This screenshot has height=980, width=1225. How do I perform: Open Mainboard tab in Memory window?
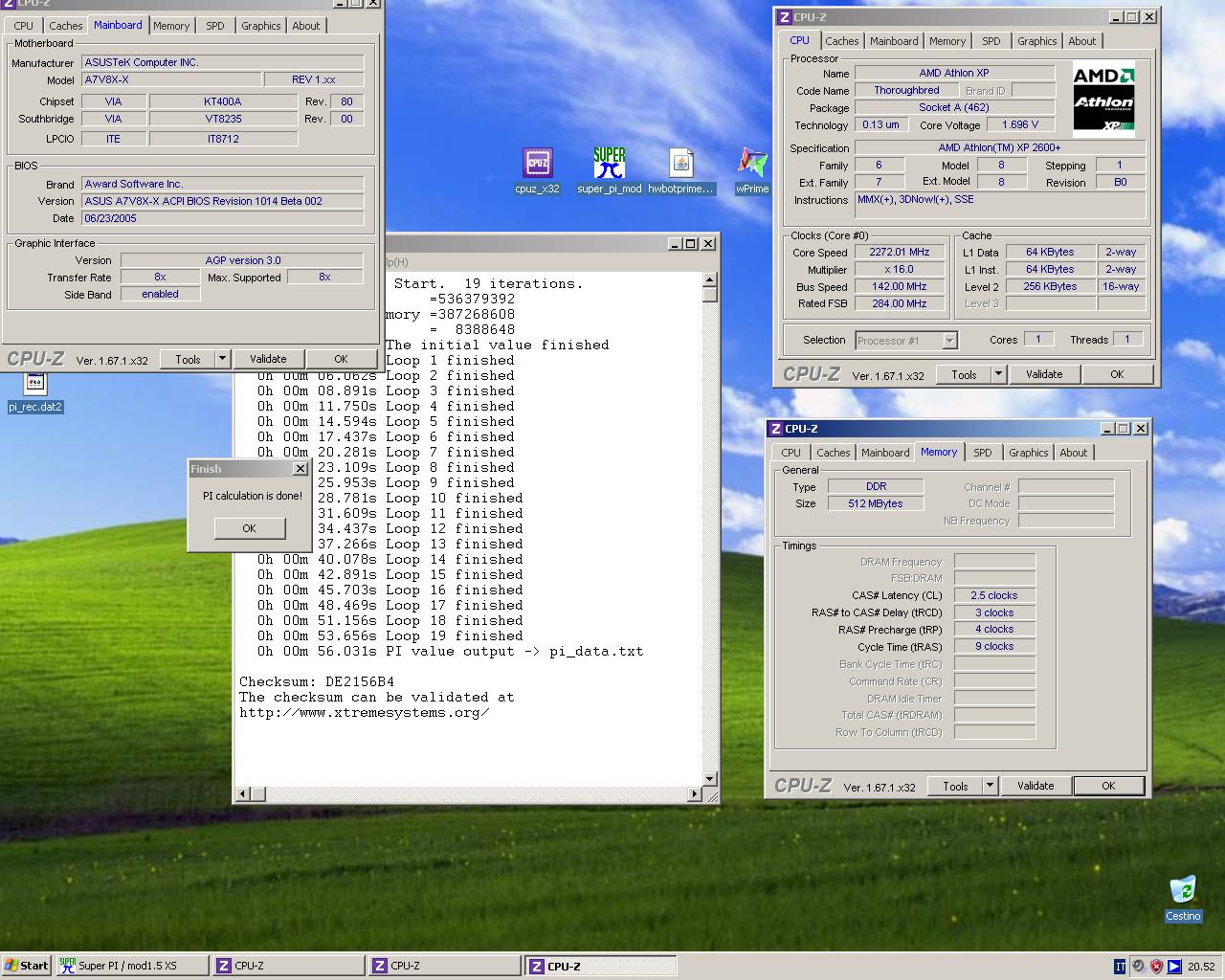(x=885, y=453)
